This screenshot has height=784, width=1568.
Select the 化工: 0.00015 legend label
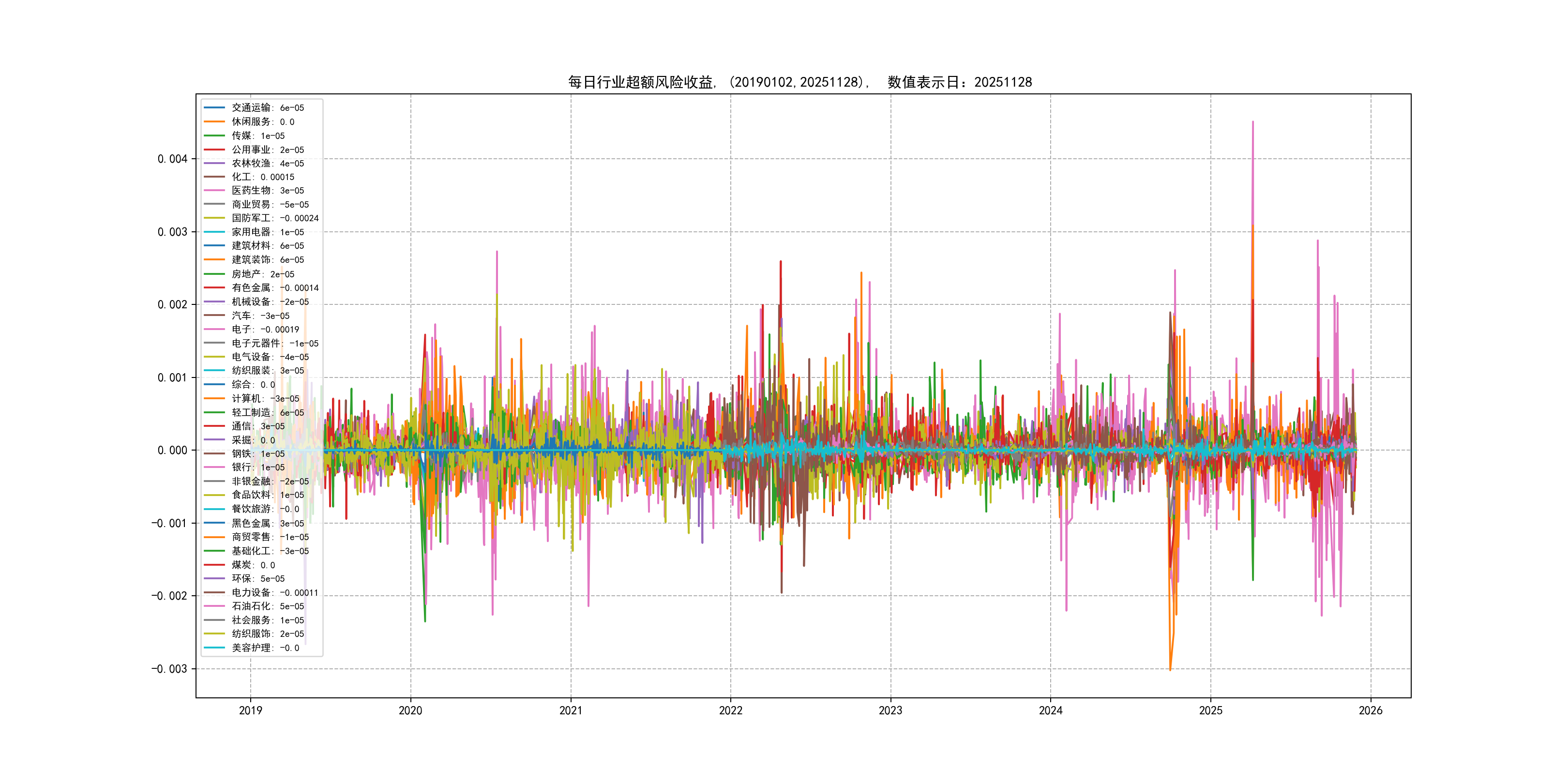pos(262,177)
